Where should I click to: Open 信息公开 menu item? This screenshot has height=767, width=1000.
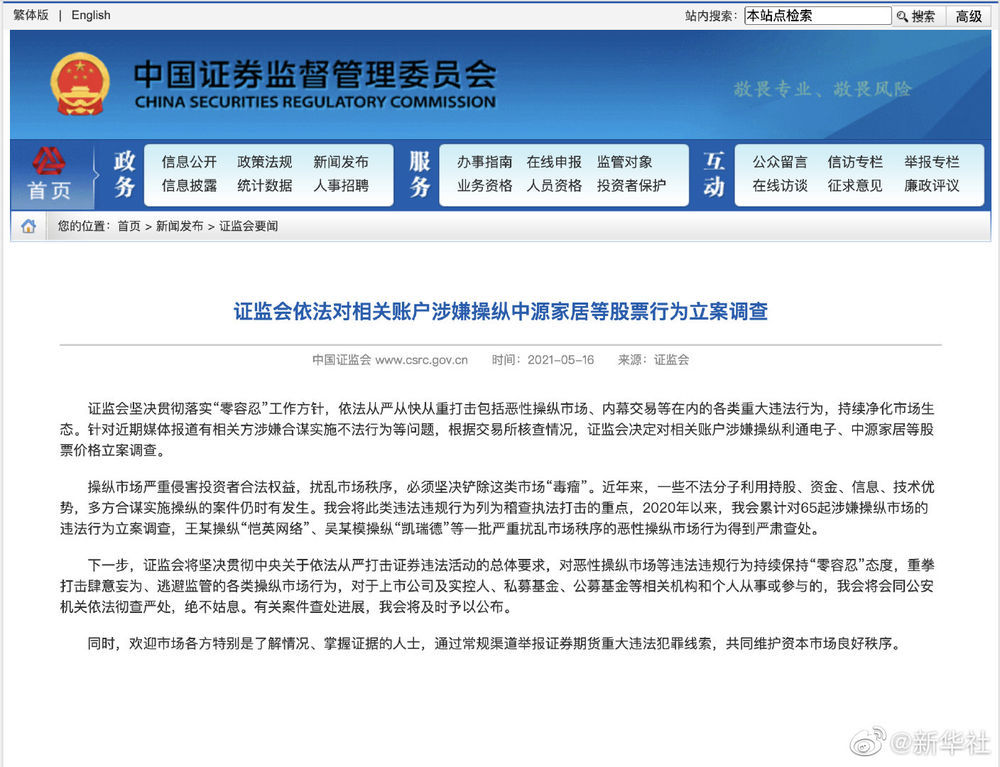(x=189, y=162)
